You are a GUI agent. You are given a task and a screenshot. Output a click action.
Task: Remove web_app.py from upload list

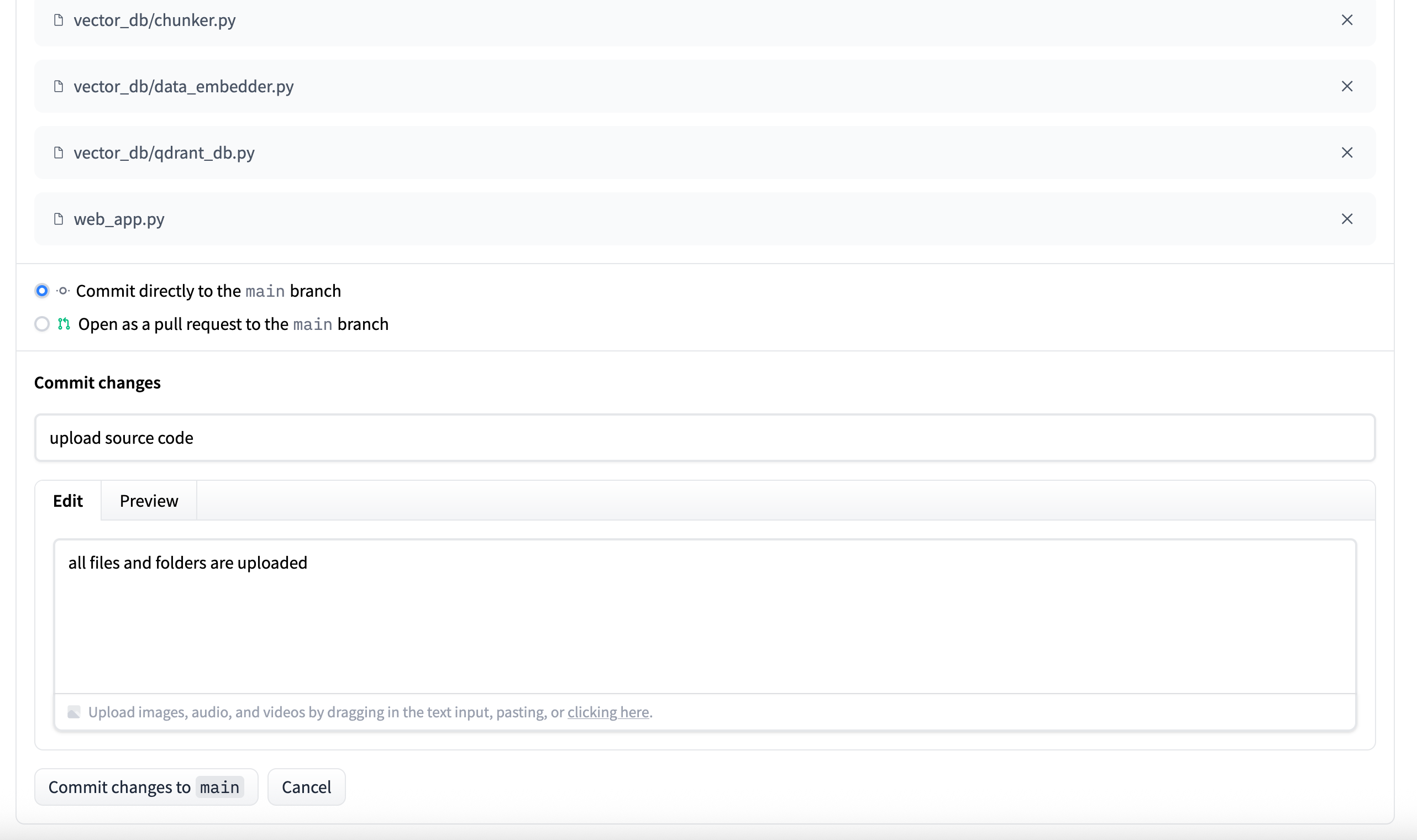pyautogui.click(x=1347, y=218)
